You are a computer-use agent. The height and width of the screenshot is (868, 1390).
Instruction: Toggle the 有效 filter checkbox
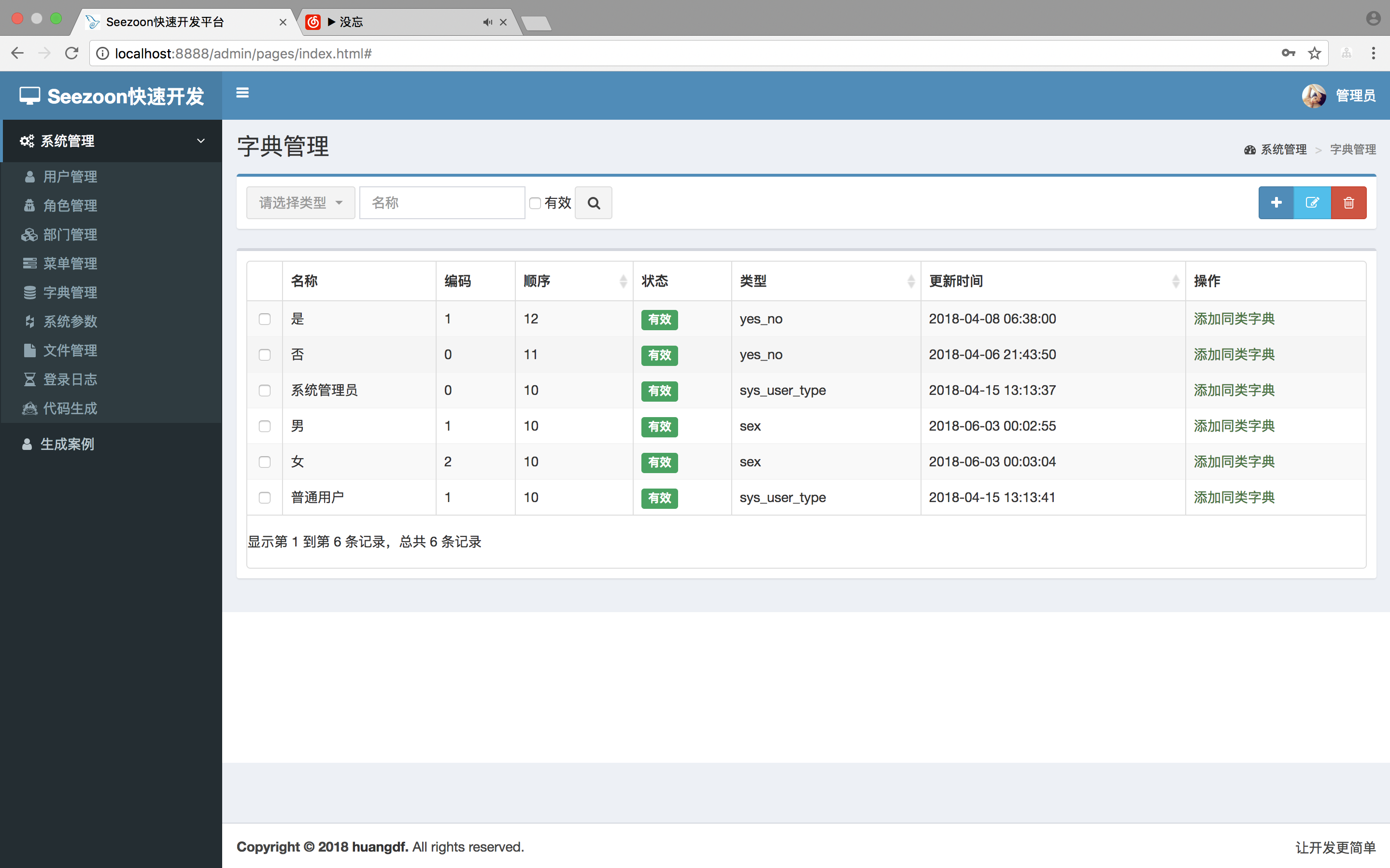click(535, 203)
